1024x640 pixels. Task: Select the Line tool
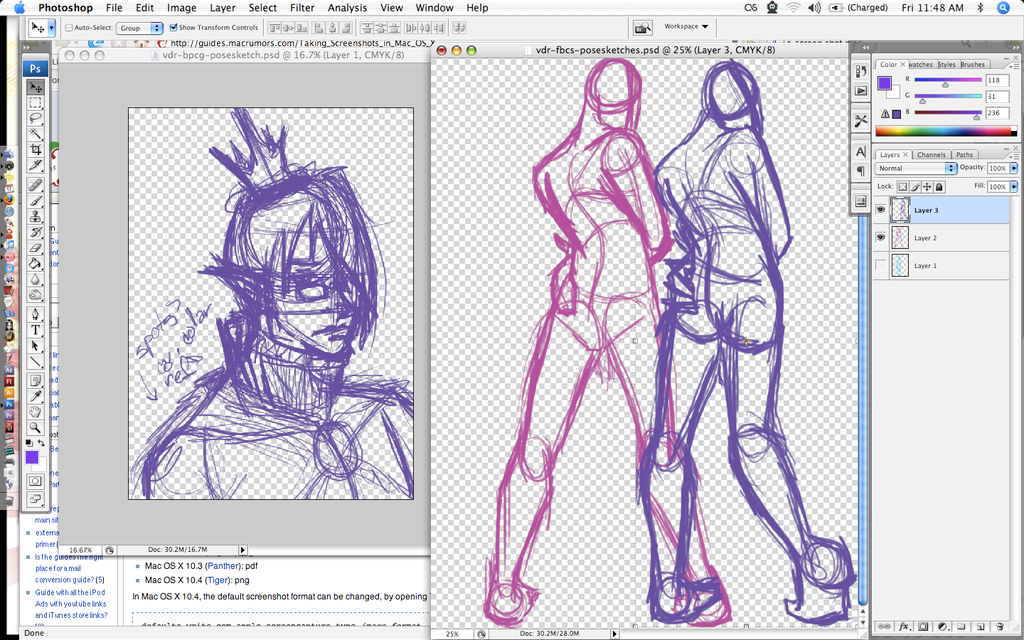35,362
